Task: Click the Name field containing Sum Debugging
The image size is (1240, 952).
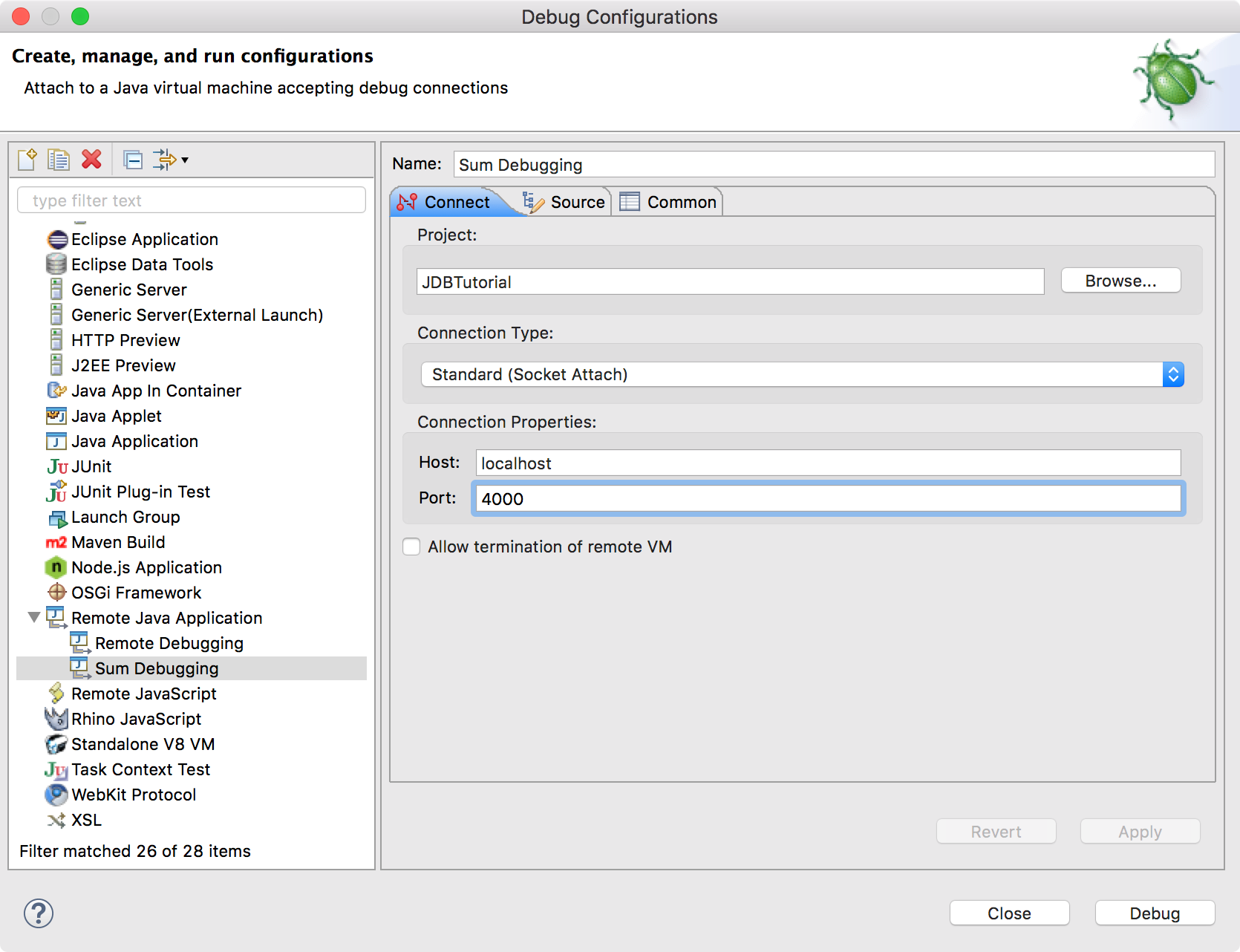Action: pos(834,165)
